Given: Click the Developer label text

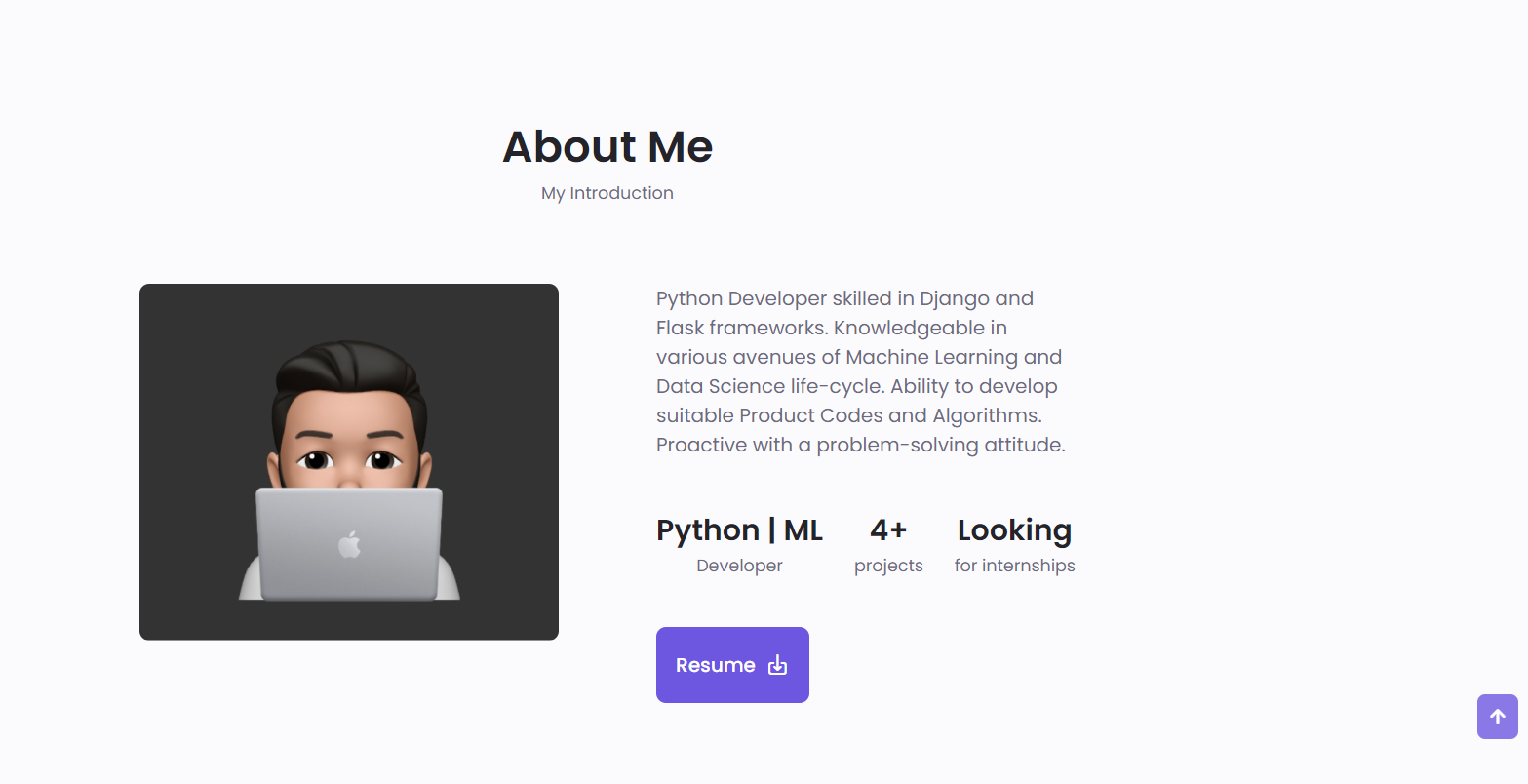Looking at the screenshot, I should point(739,566).
